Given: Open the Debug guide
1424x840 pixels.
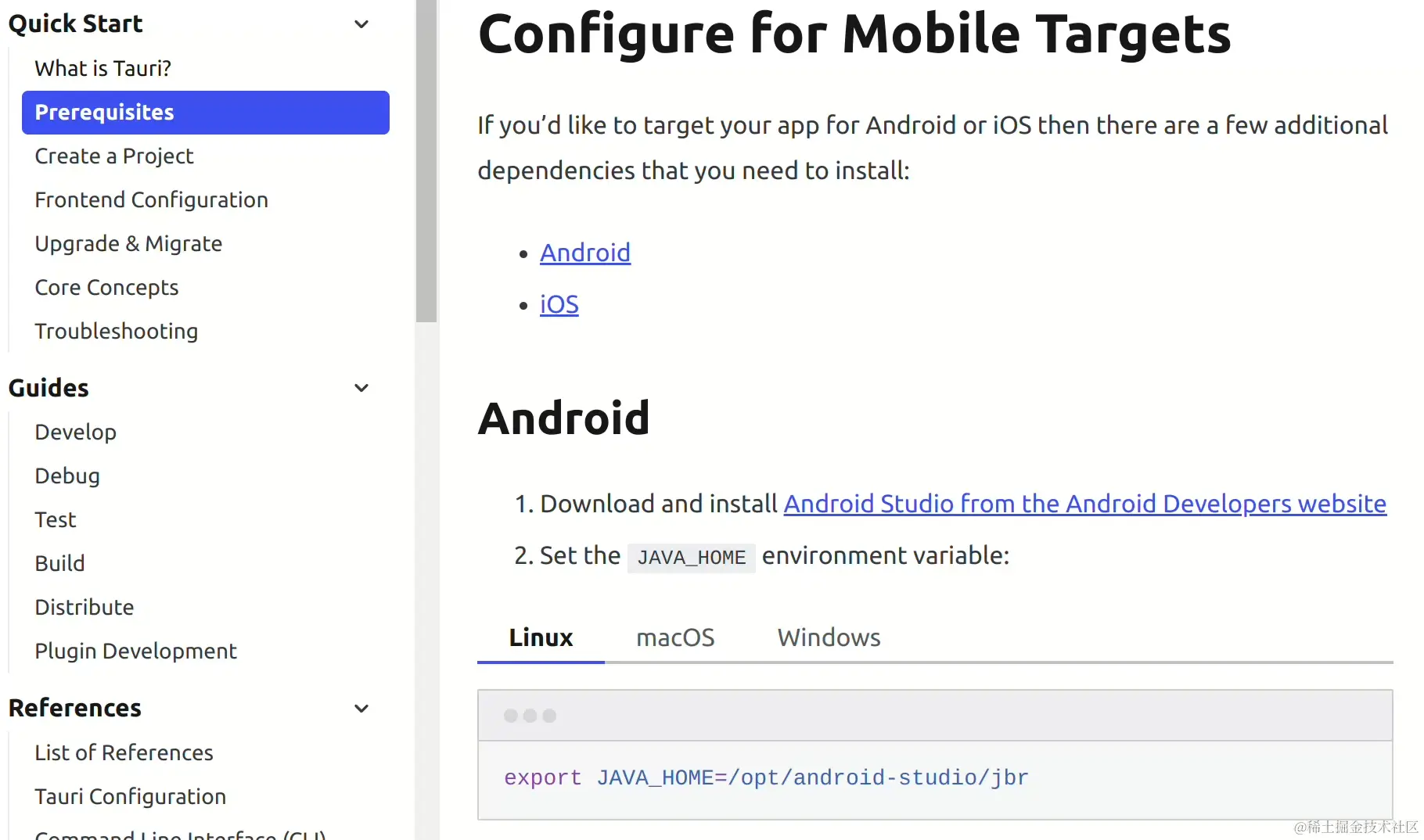Looking at the screenshot, I should click(x=67, y=476).
